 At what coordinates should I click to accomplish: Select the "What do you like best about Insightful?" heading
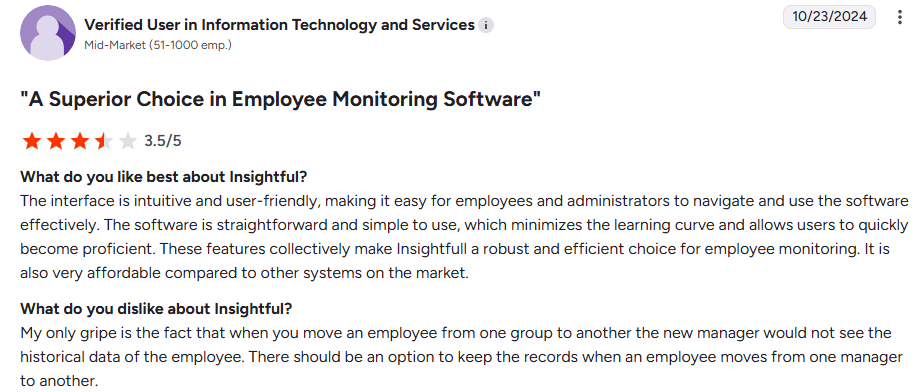pos(163,176)
